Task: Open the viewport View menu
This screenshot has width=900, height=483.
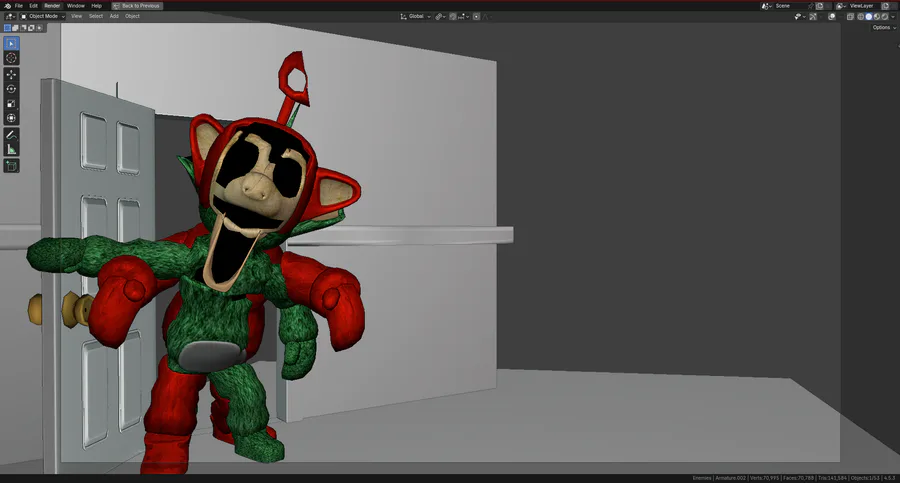Action: pos(76,16)
